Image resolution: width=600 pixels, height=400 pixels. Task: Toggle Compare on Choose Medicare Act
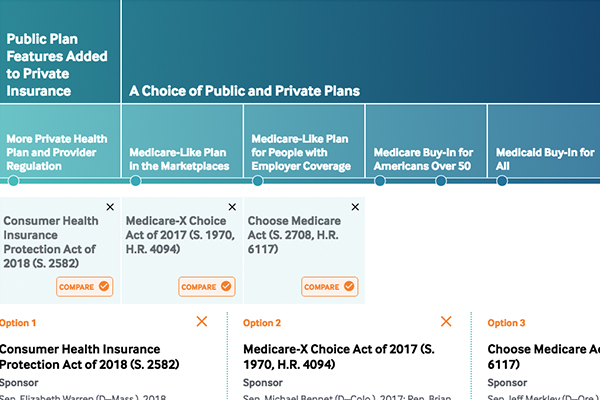329,287
